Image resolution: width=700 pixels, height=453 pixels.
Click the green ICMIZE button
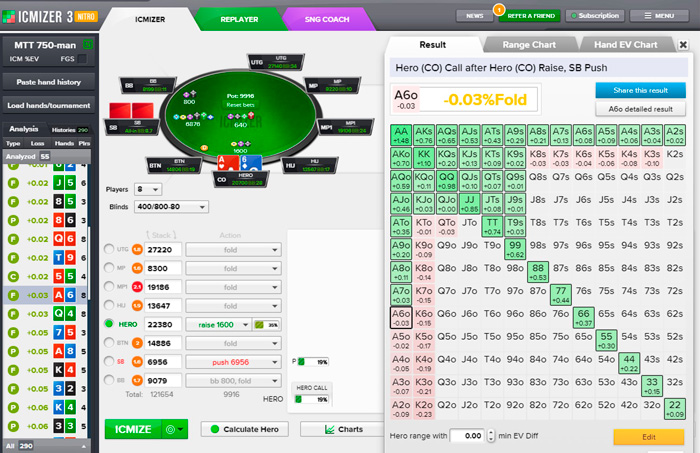[133, 429]
